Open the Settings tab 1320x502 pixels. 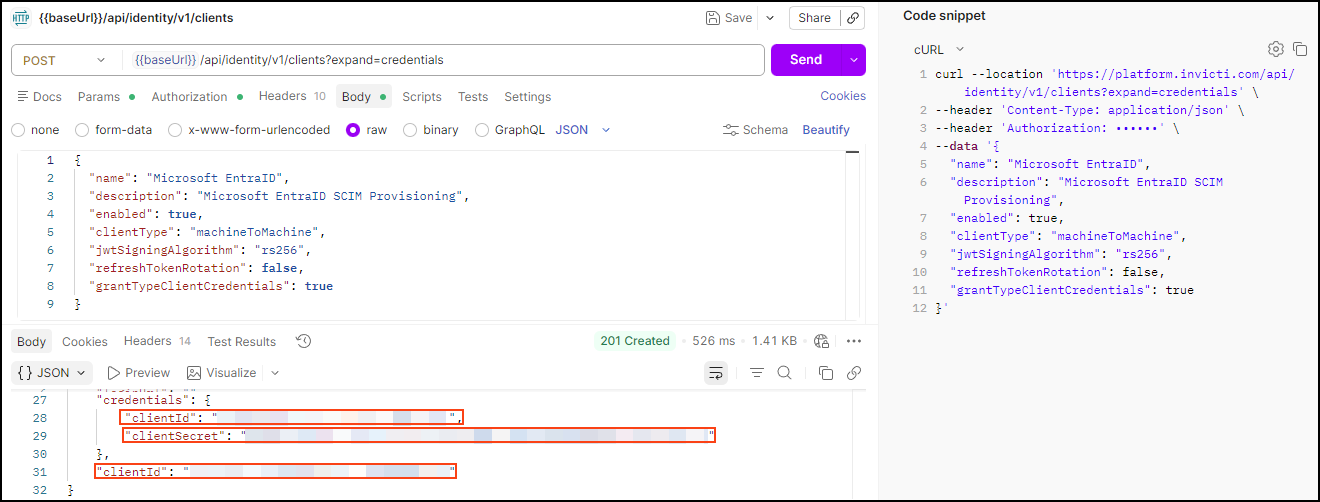527,97
